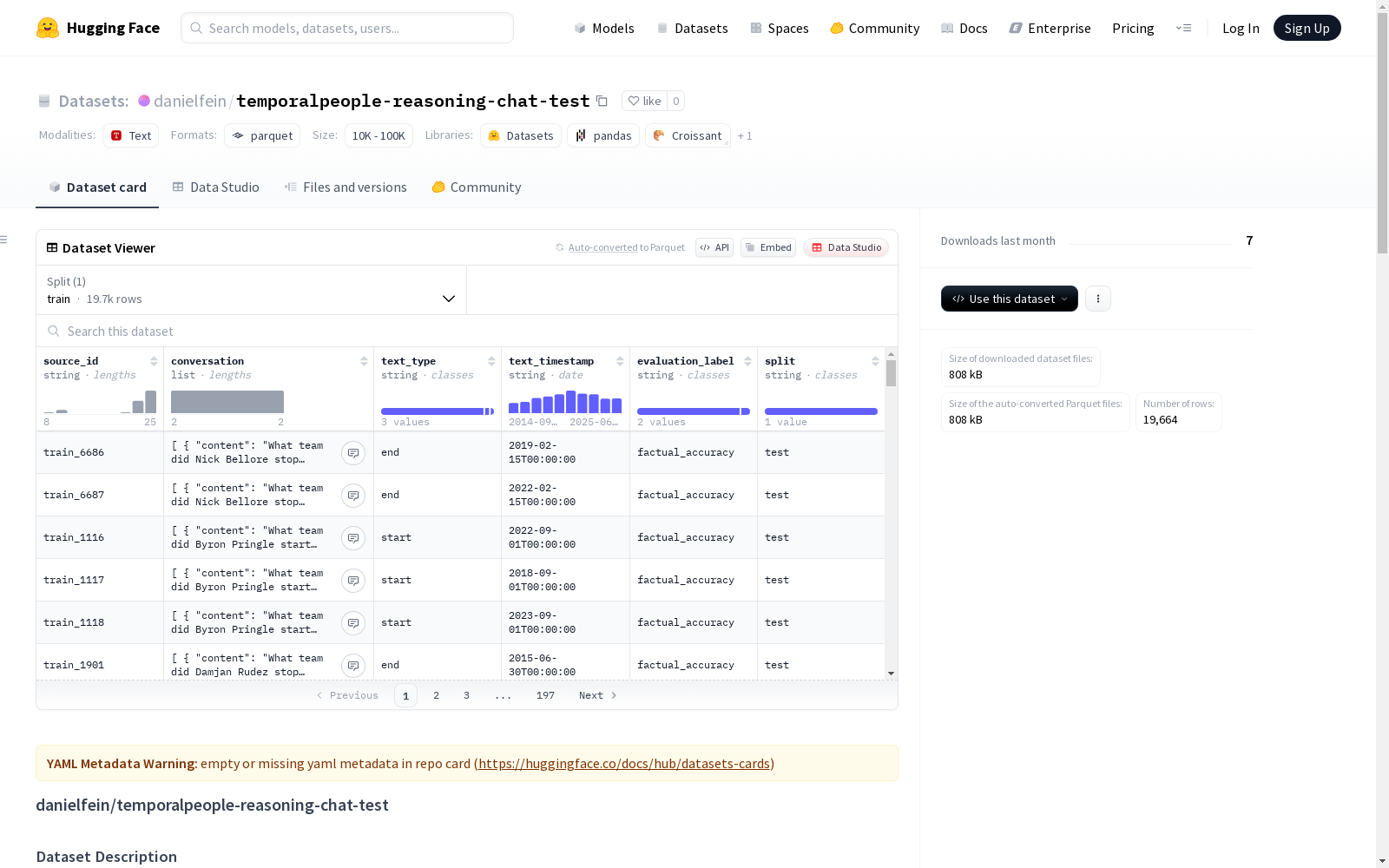Image resolution: width=1389 pixels, height=868 pixels.
Task: Open the danielfein profile link
Action: 190,101
